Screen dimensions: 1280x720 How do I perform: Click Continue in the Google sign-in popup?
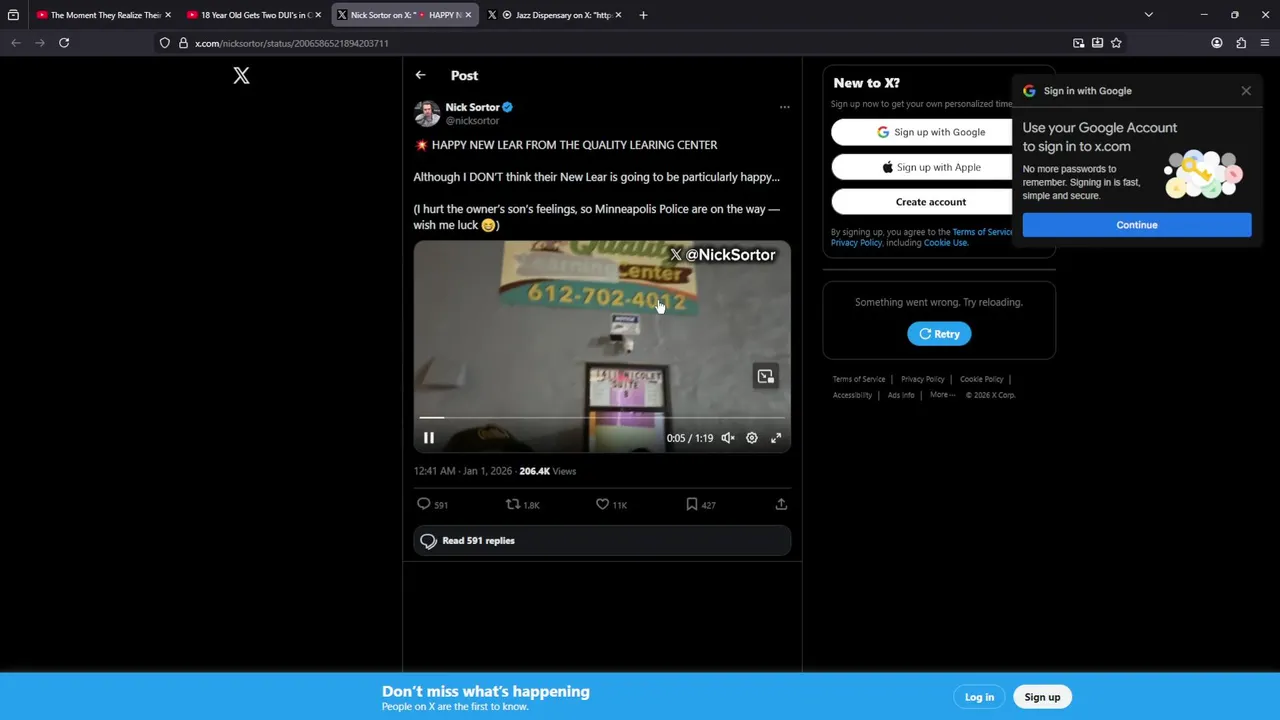1137,225
